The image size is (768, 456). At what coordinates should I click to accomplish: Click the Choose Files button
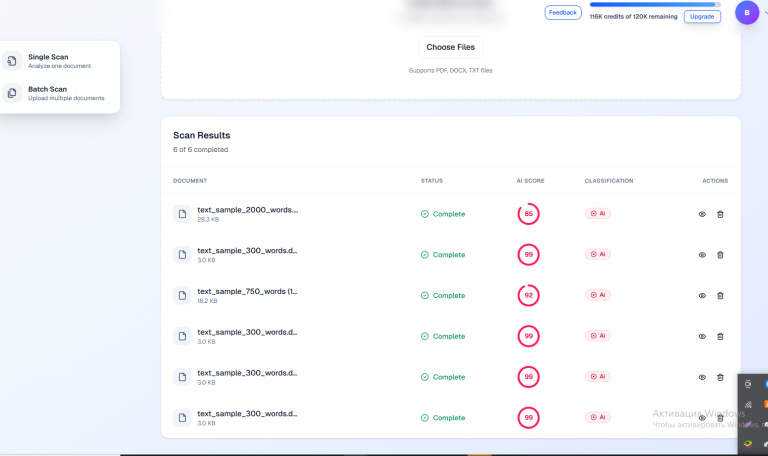(451, 47)
